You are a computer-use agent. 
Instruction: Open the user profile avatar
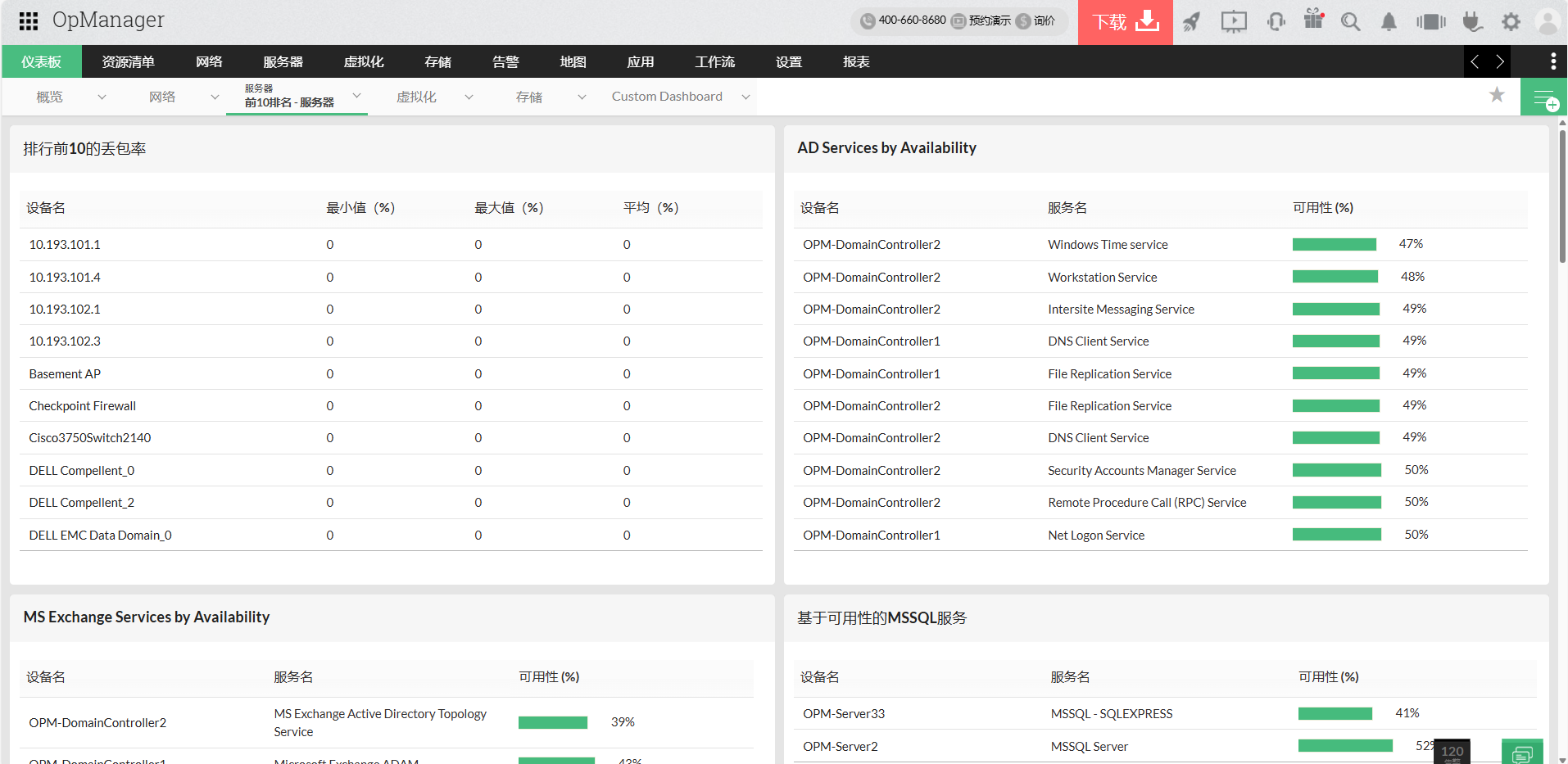[1548, 21]
